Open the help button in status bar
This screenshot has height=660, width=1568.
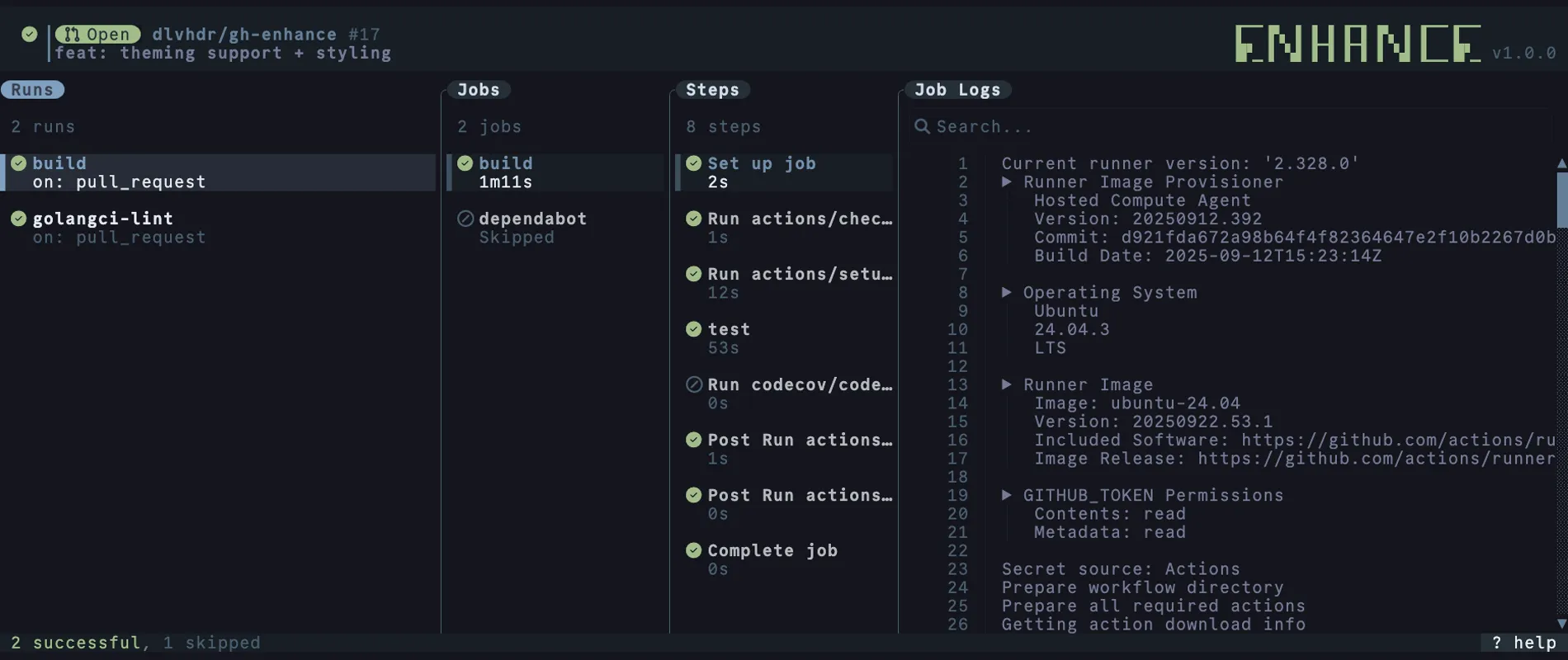pyautogui.click(x=1524, y=643)
